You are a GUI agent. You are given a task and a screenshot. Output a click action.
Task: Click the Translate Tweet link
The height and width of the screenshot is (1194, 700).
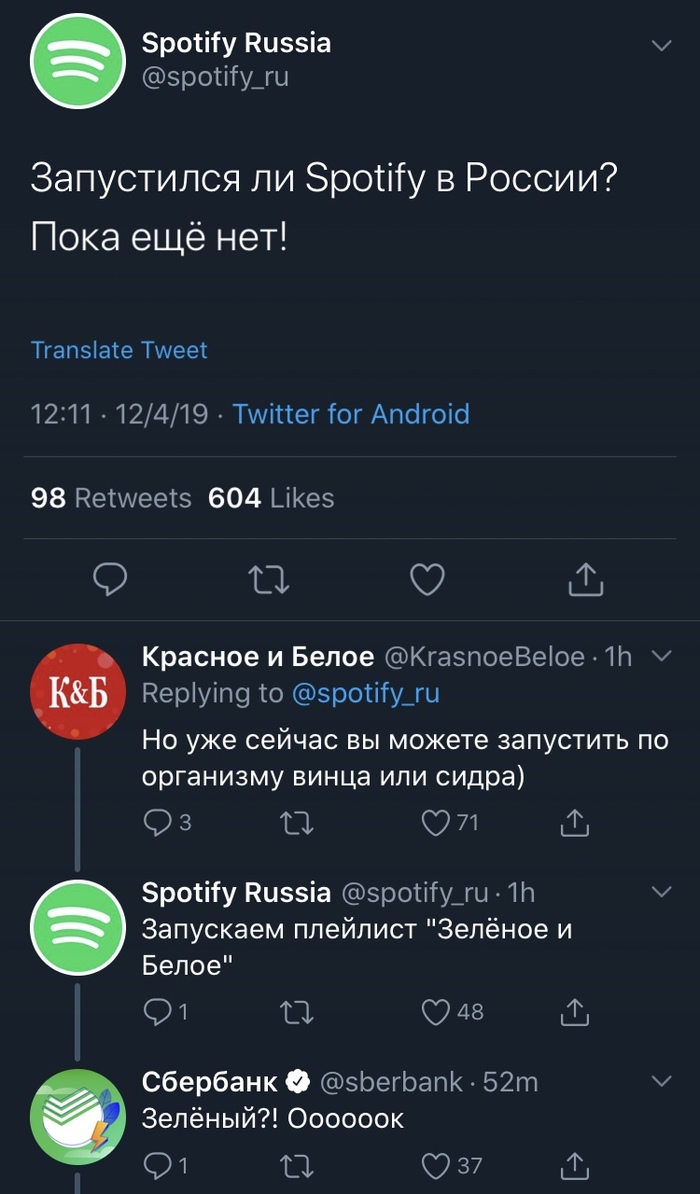[x=119, y=350]
